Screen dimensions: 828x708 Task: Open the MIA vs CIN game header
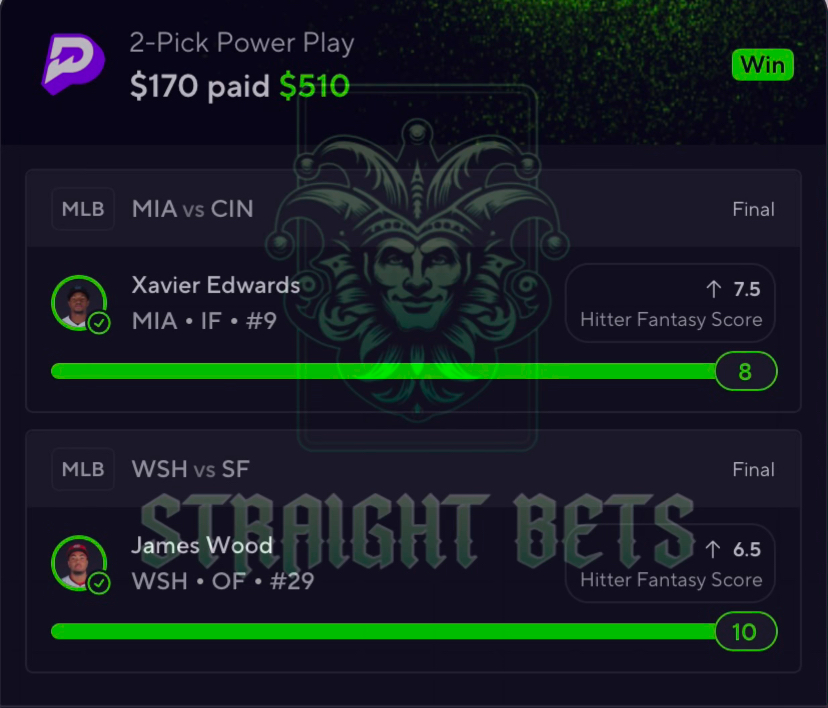tap(413, 209)
